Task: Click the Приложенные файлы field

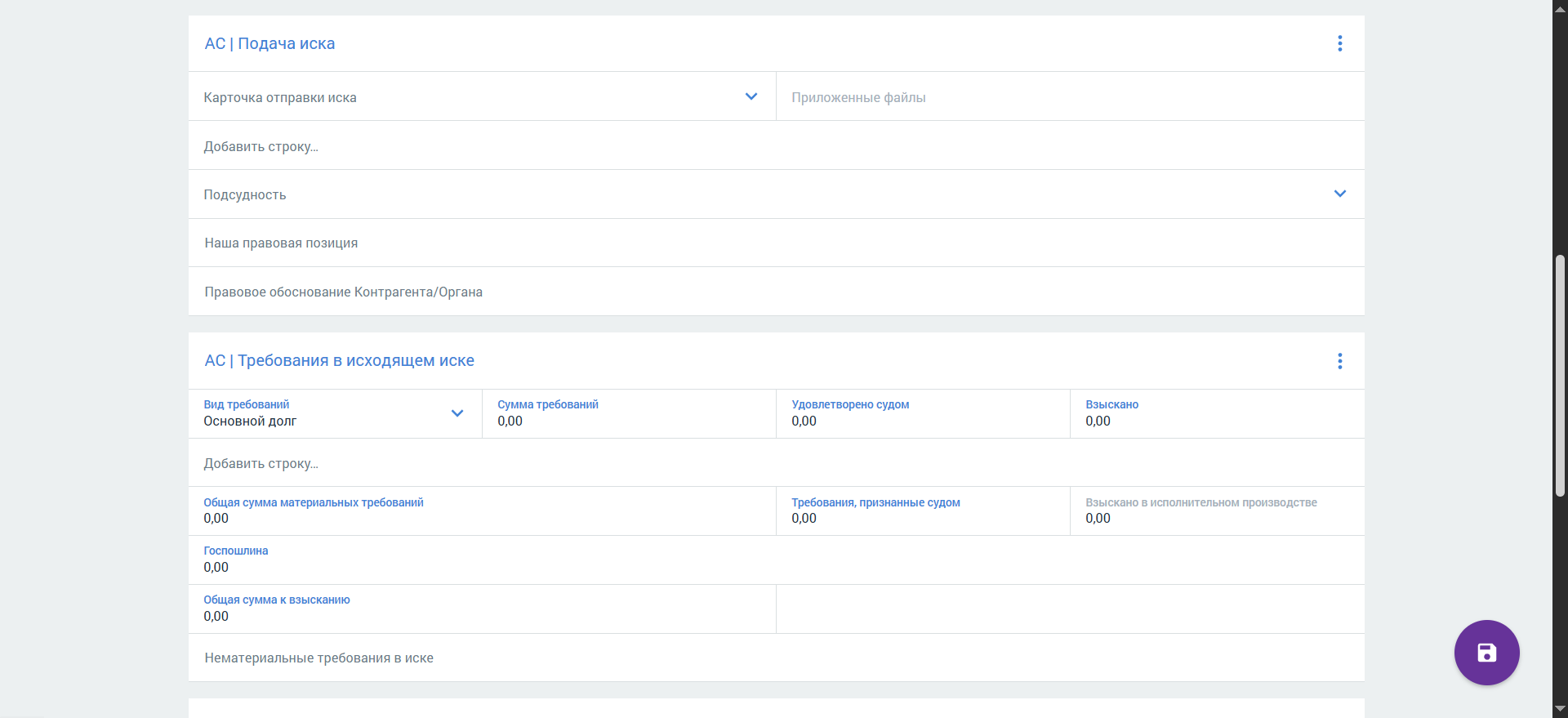Action: click(x=1070, y=97)
